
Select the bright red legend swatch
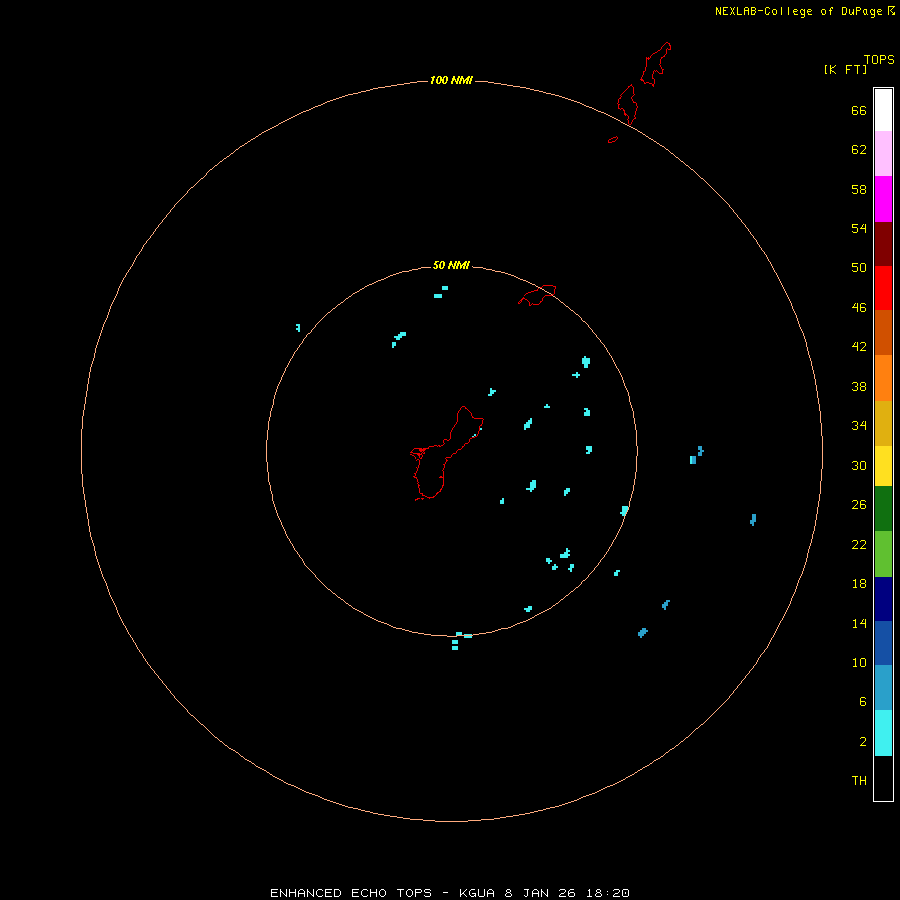[883, 288]
